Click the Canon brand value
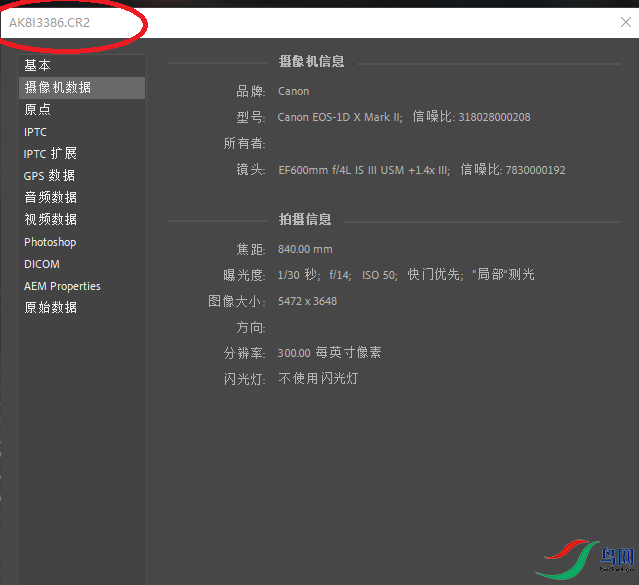639x585 pixels. coord(294,92)
